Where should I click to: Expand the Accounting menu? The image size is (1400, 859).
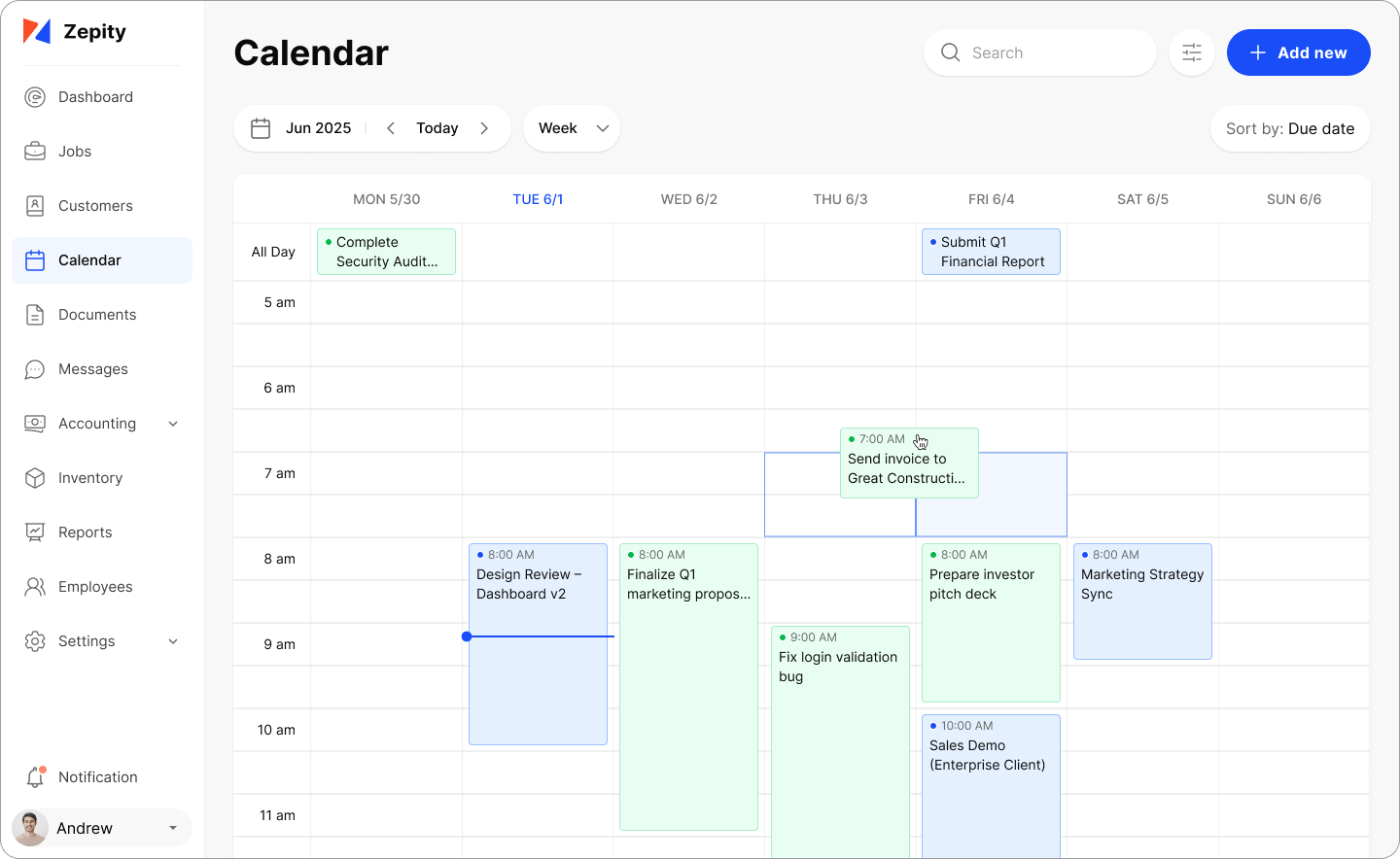(173, 424)
